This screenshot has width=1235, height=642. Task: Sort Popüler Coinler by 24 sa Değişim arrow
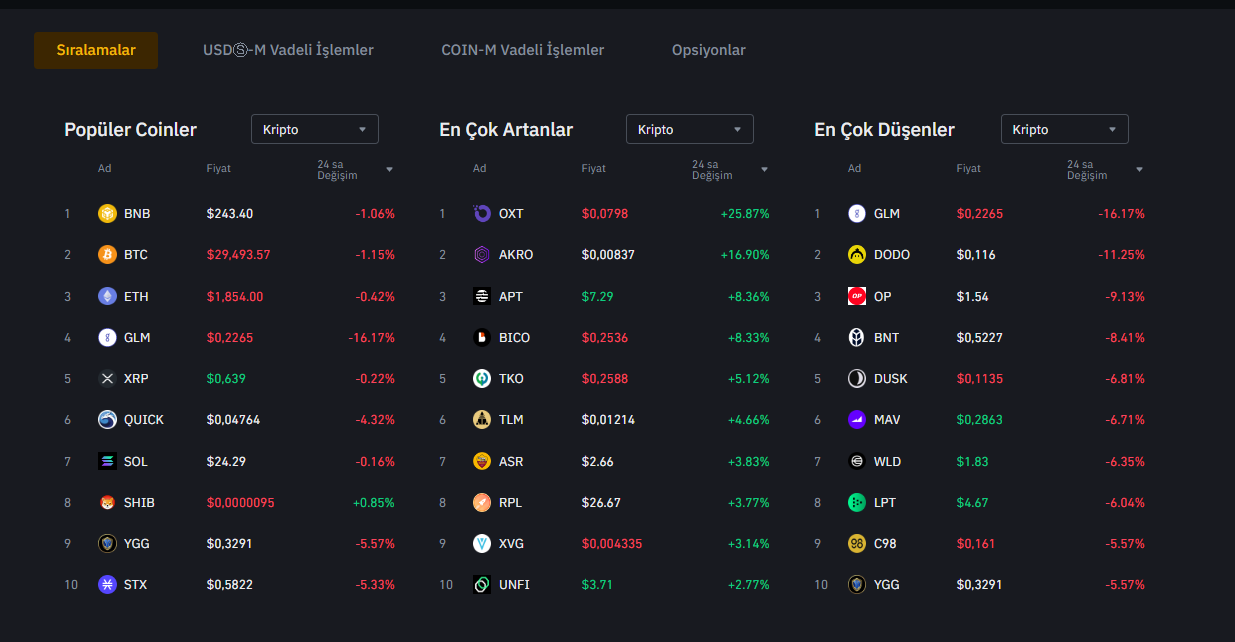[389, 169]
